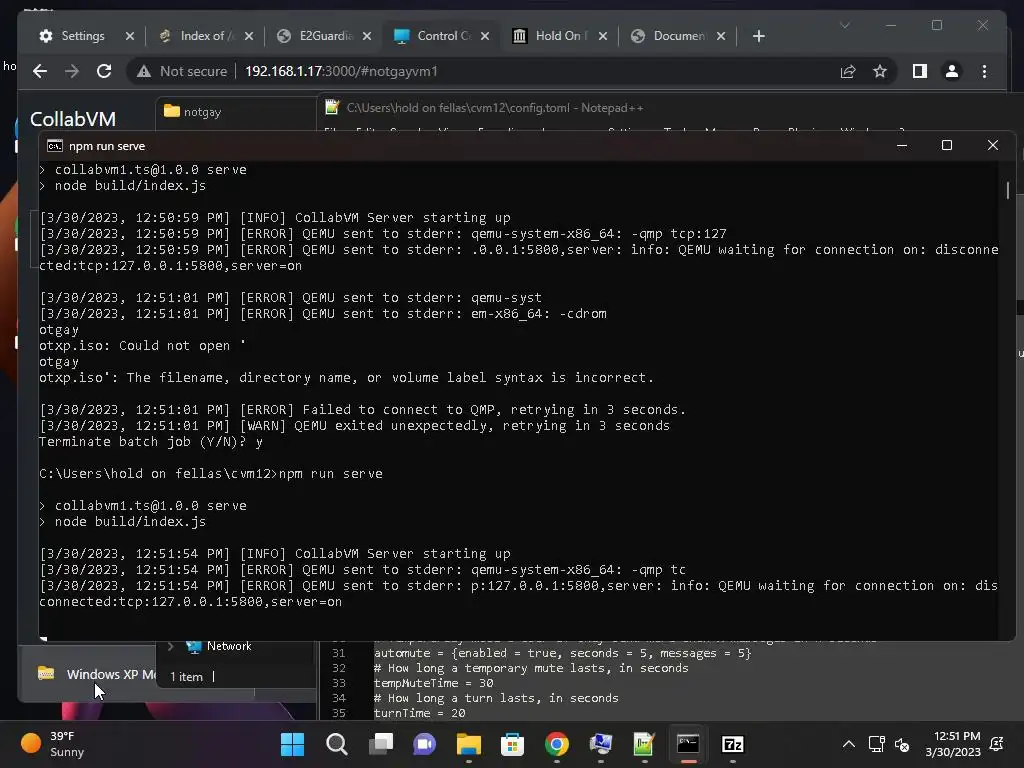The width and height of the screenshot is (1024, 768).
Task: Open taskbar Search
Action: click(x=337, y=744)
